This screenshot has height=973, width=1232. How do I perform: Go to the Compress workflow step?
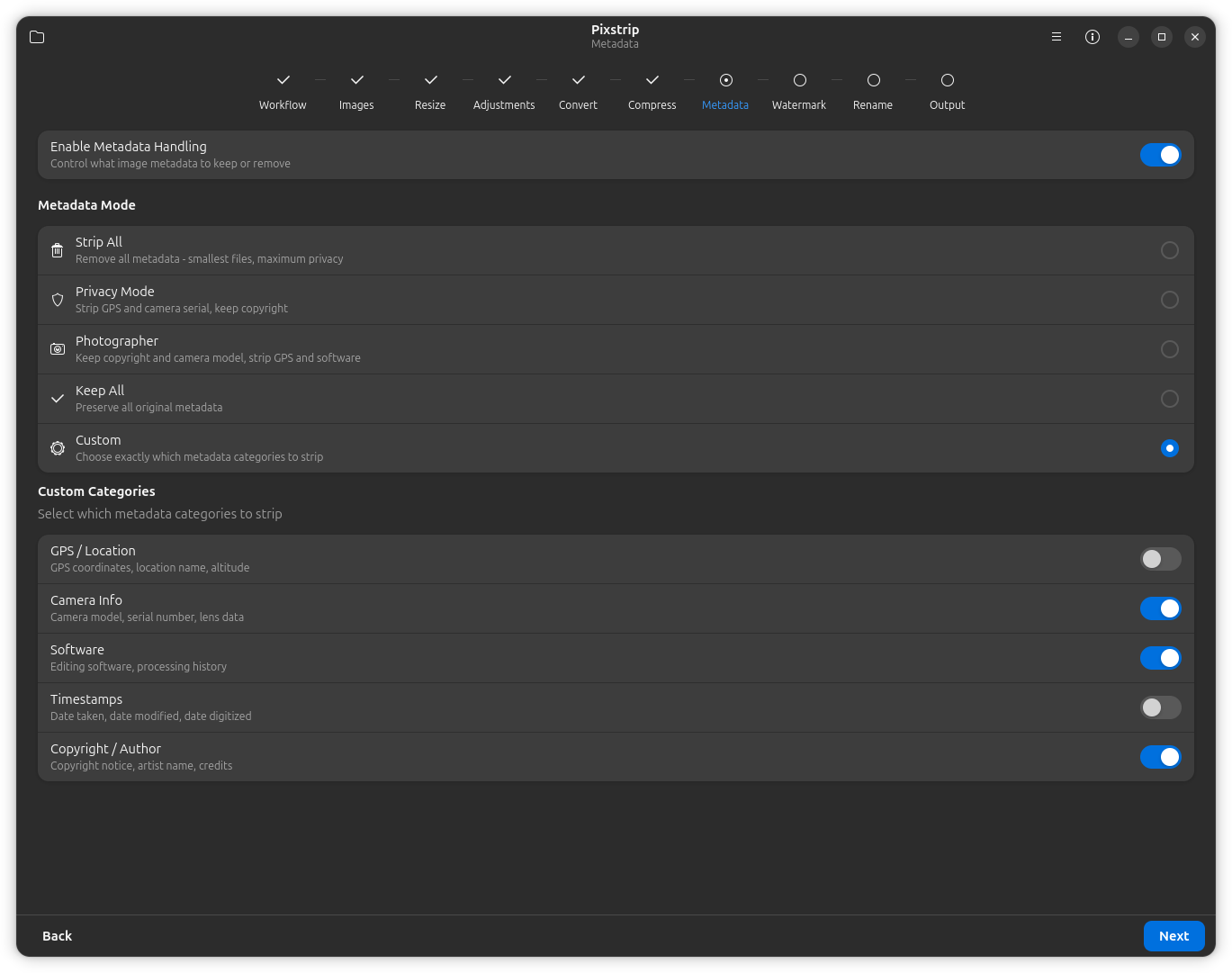[652, 90]
